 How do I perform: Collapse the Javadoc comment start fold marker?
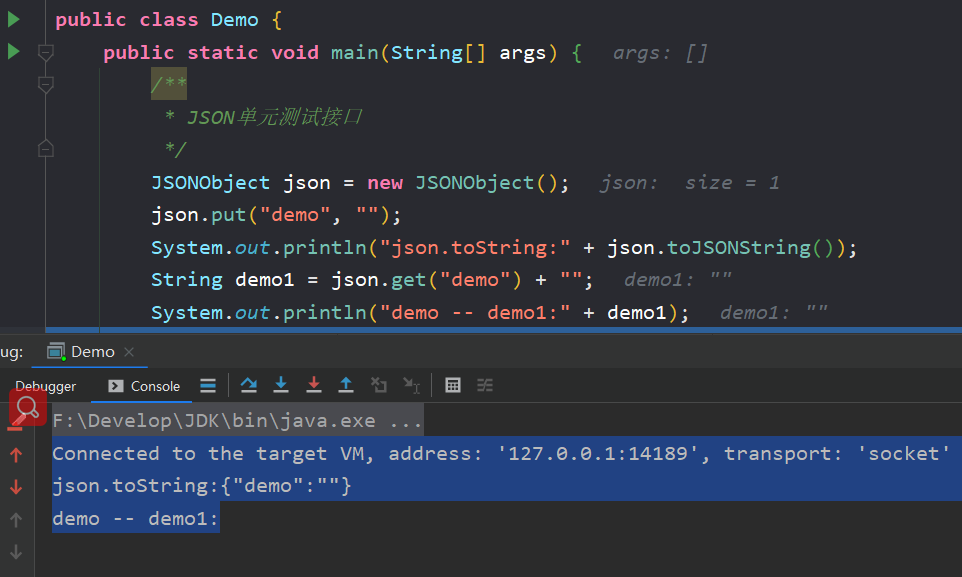coord(45,85)
